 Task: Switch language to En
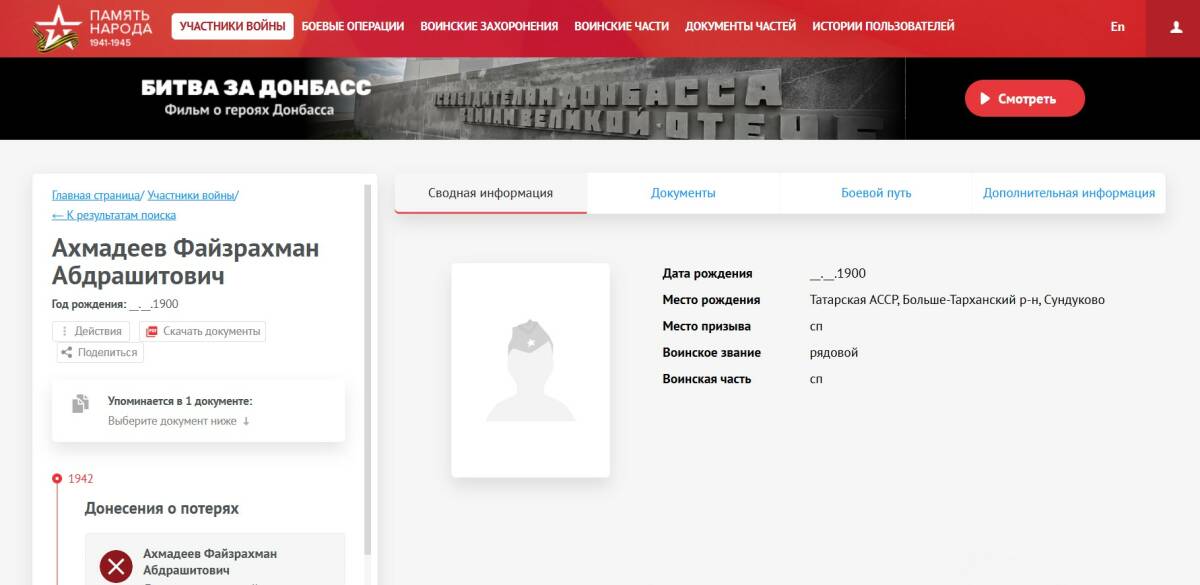pos(1117,27)
